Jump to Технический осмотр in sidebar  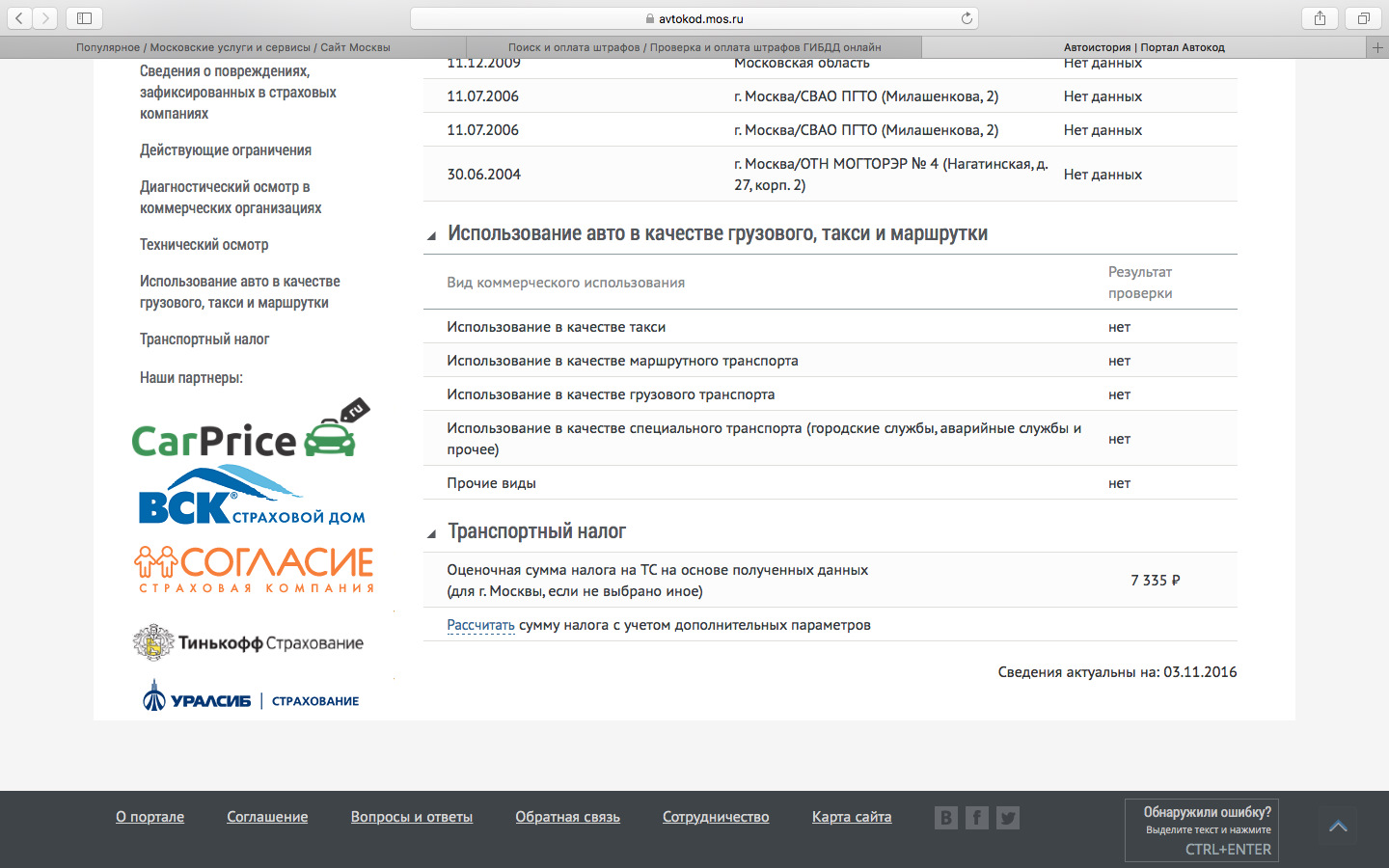click(x=204, y=245)
